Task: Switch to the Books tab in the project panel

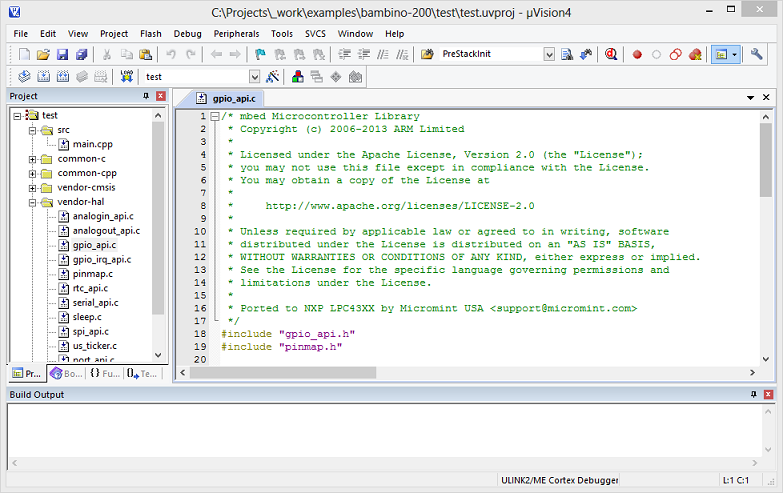Action: click(x=66, y=373)
